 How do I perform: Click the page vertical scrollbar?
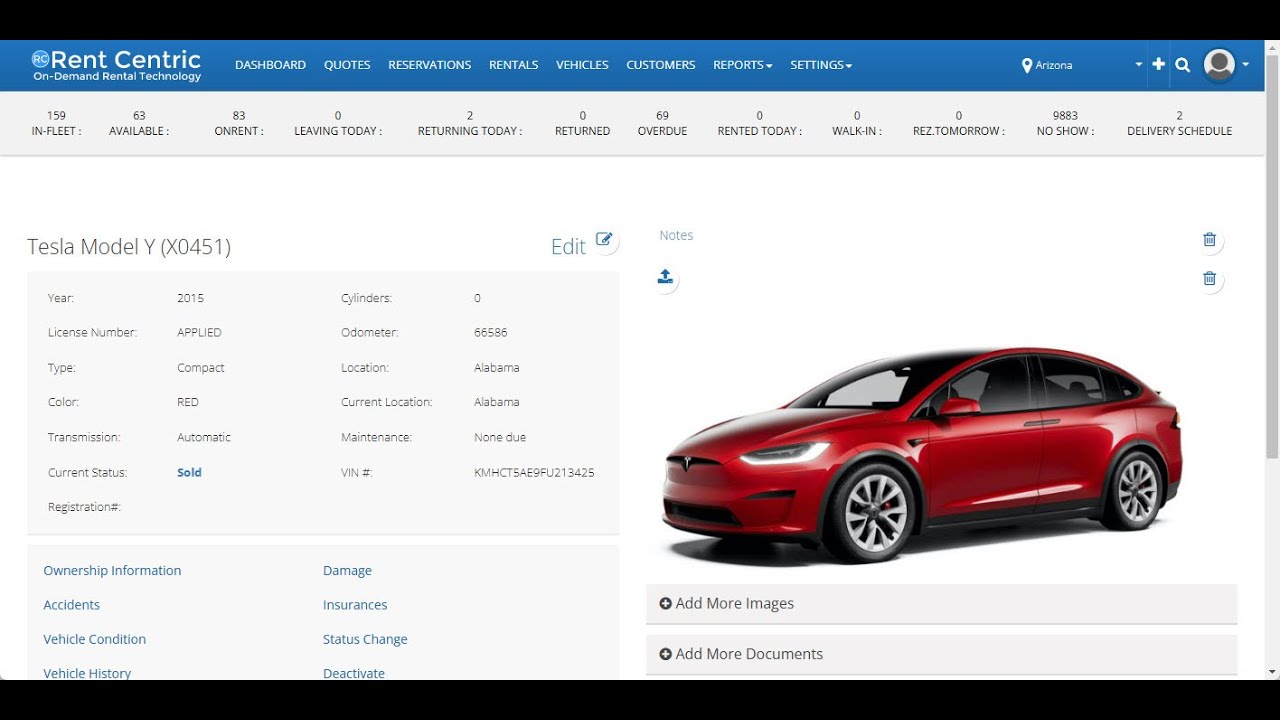pos(1272,255)
